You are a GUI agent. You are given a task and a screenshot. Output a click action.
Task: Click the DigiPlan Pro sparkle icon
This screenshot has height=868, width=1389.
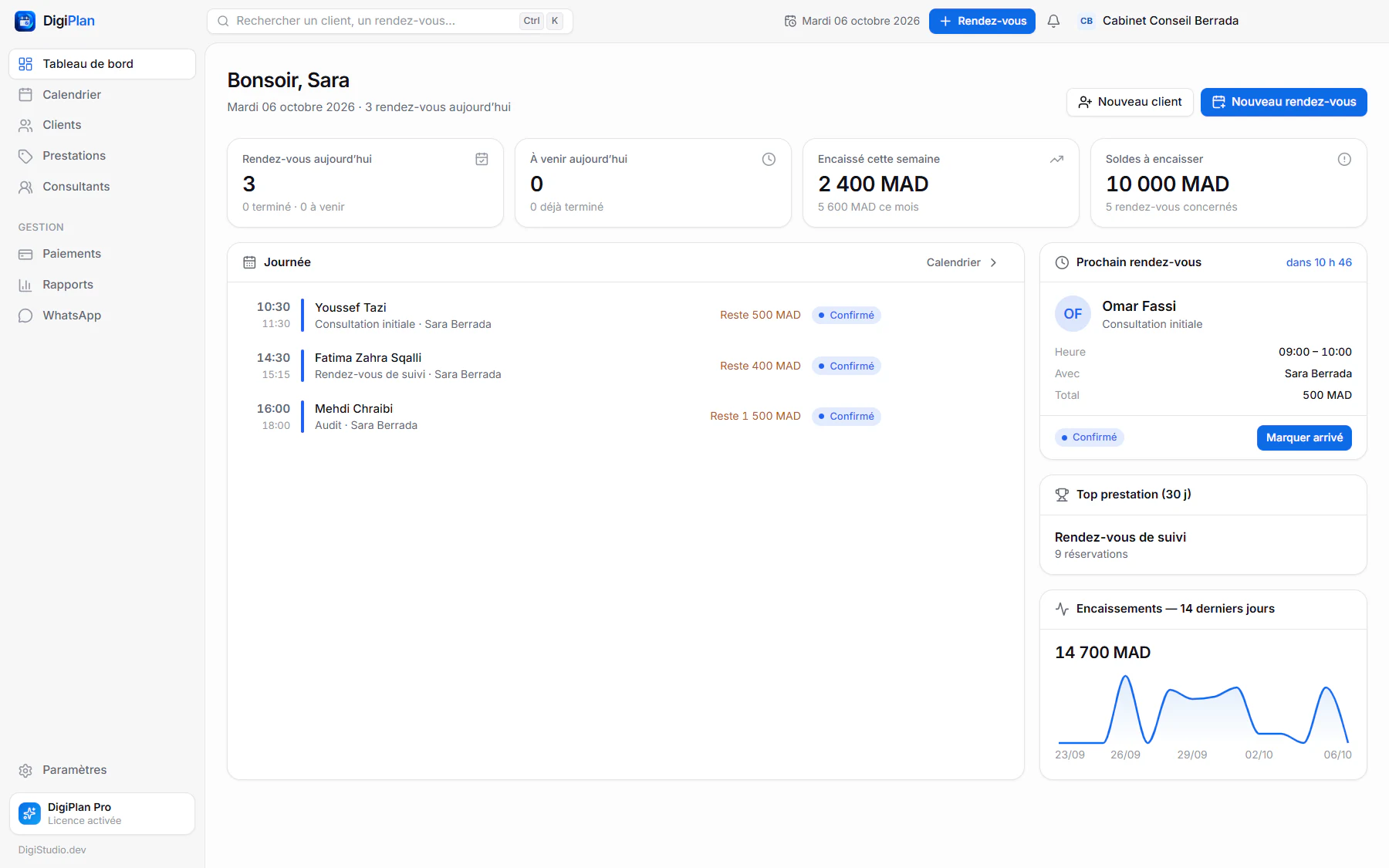click(x=29, y=813)
